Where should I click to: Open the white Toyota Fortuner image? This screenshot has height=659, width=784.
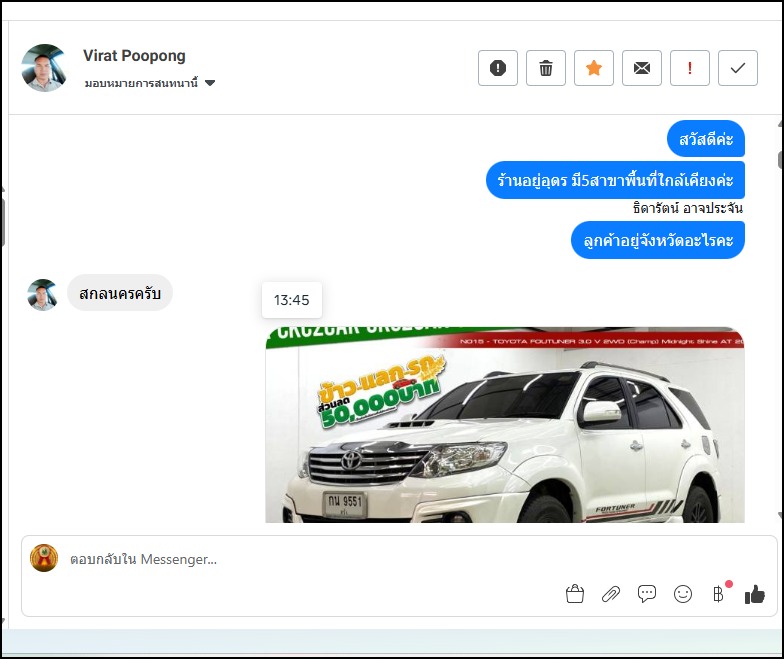(504, 424)
